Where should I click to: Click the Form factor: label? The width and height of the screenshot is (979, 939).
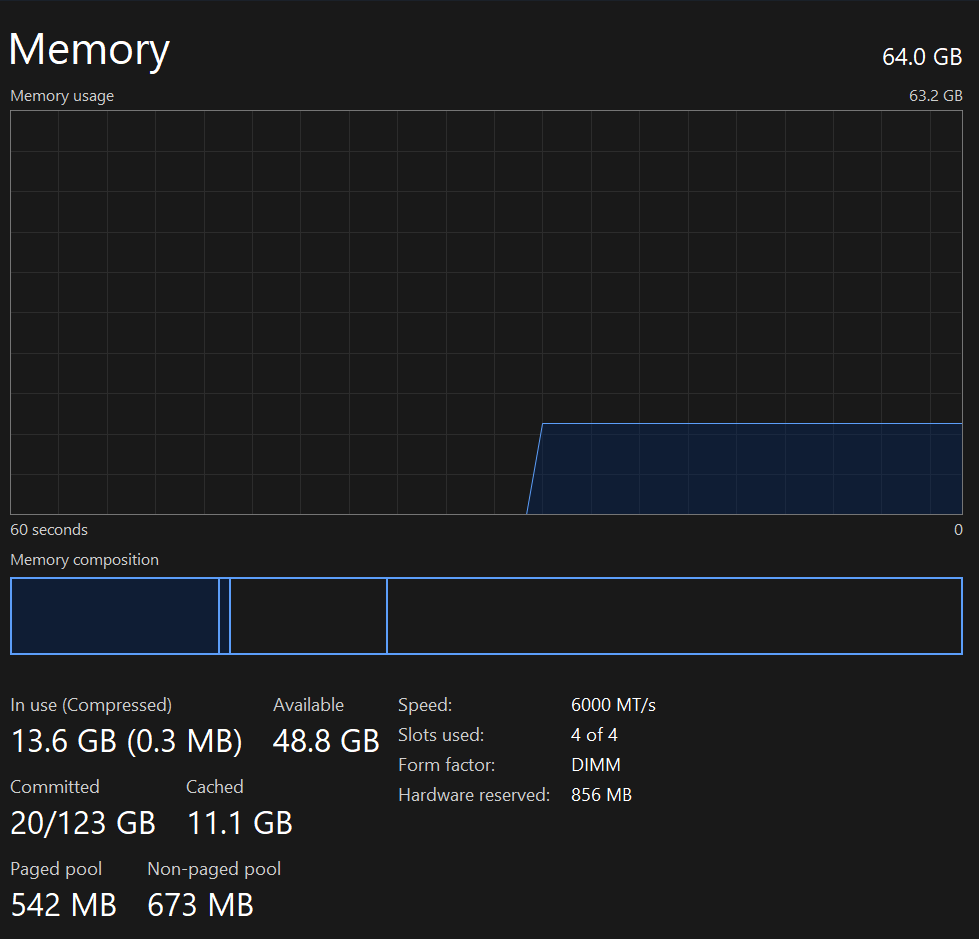446,765
